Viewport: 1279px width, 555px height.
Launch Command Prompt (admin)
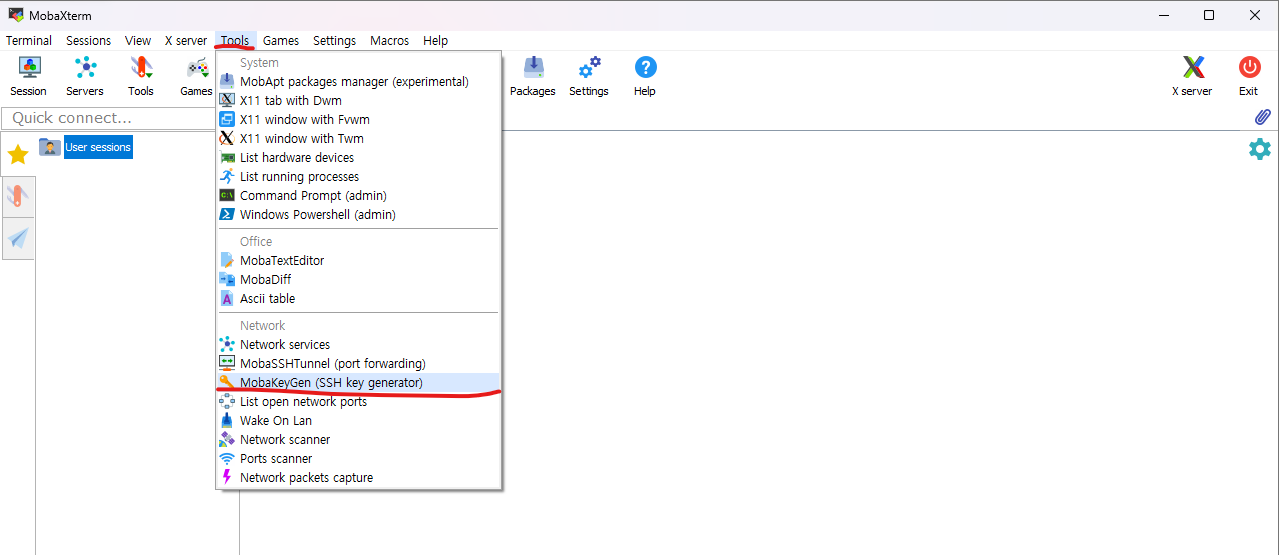click(358, 196)
